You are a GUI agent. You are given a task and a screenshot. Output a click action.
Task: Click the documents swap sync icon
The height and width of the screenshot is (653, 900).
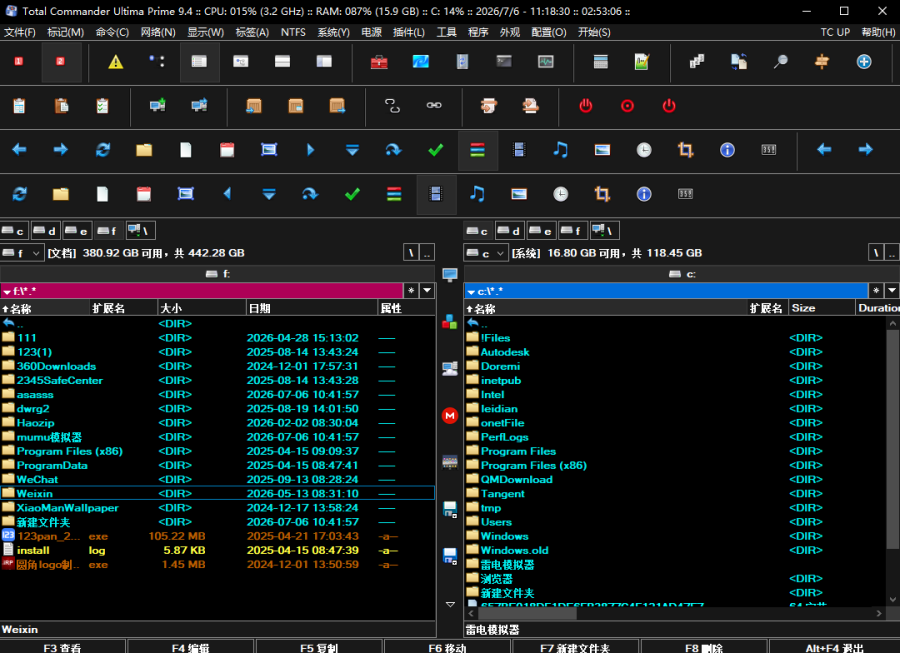pyautogui.click(x=739, y=61)
